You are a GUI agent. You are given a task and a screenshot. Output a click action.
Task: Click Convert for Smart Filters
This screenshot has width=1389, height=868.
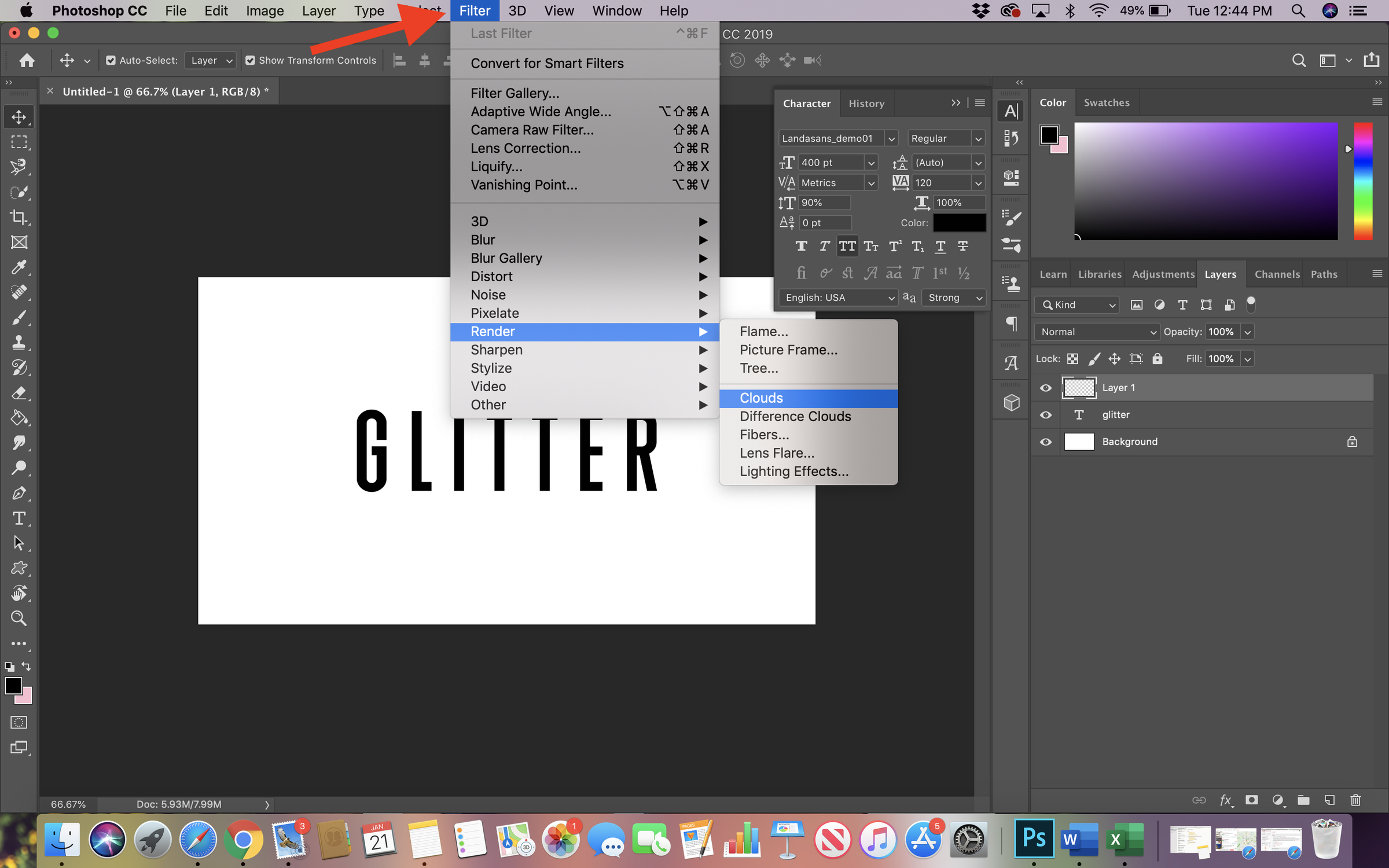(547, 63)
